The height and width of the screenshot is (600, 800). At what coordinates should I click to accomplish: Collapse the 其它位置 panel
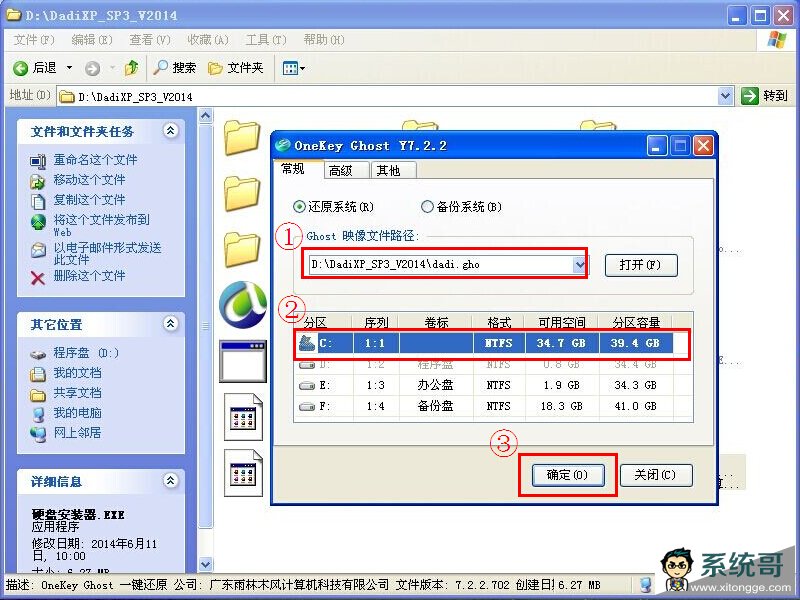170,323
